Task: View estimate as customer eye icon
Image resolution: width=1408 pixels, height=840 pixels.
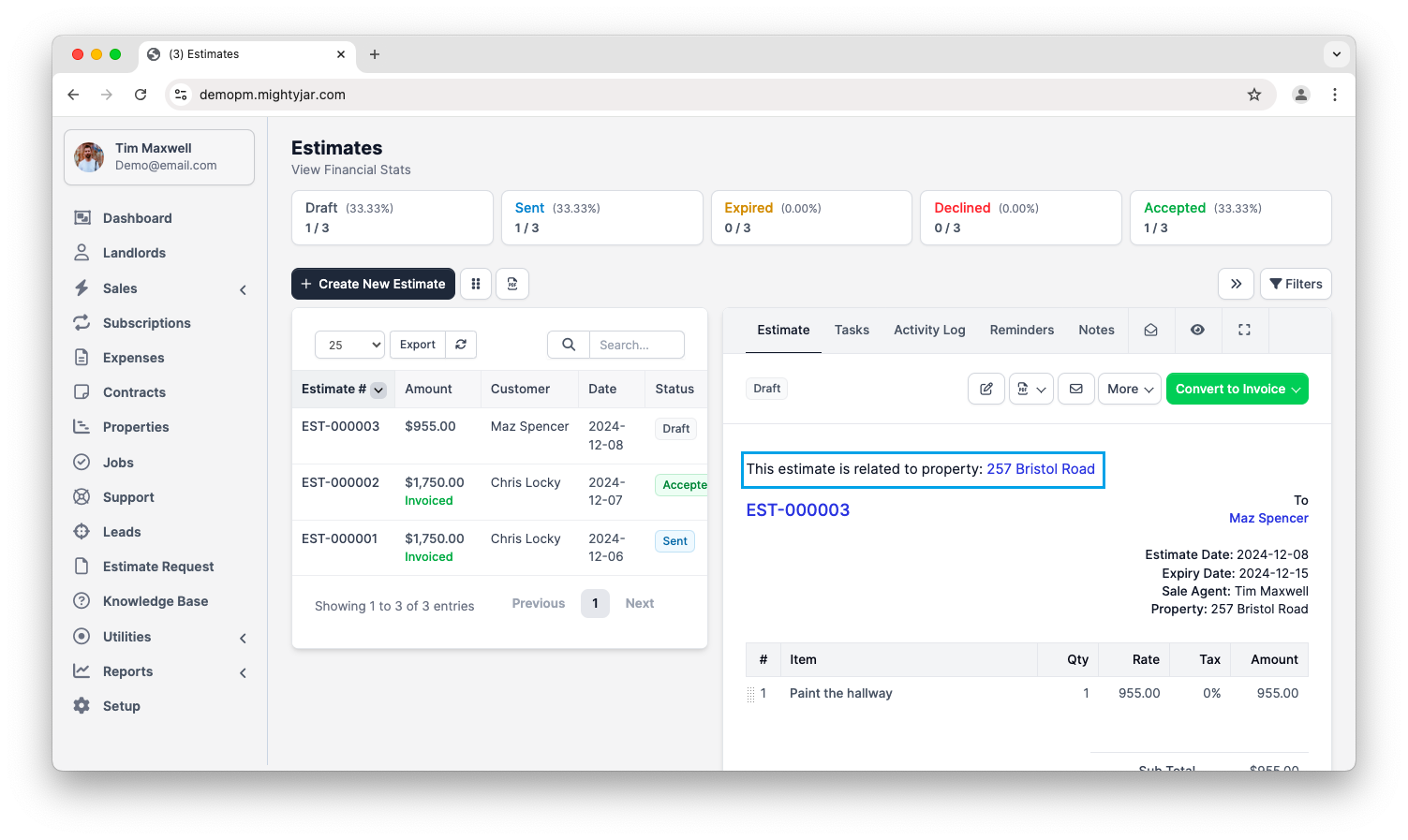Action: 1197,330
